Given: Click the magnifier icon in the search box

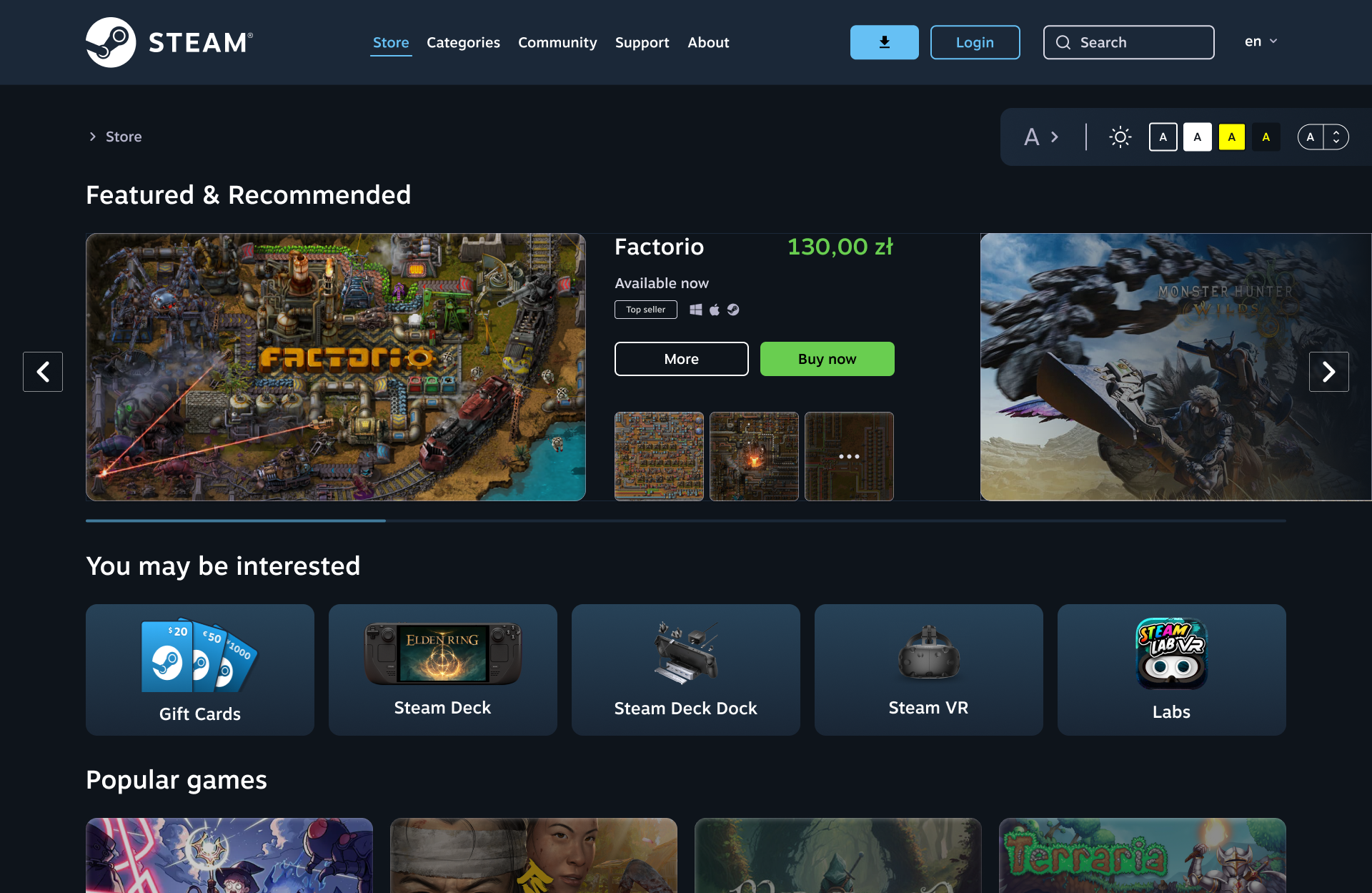Looking at the screenshot, I should pos(1063,42).
